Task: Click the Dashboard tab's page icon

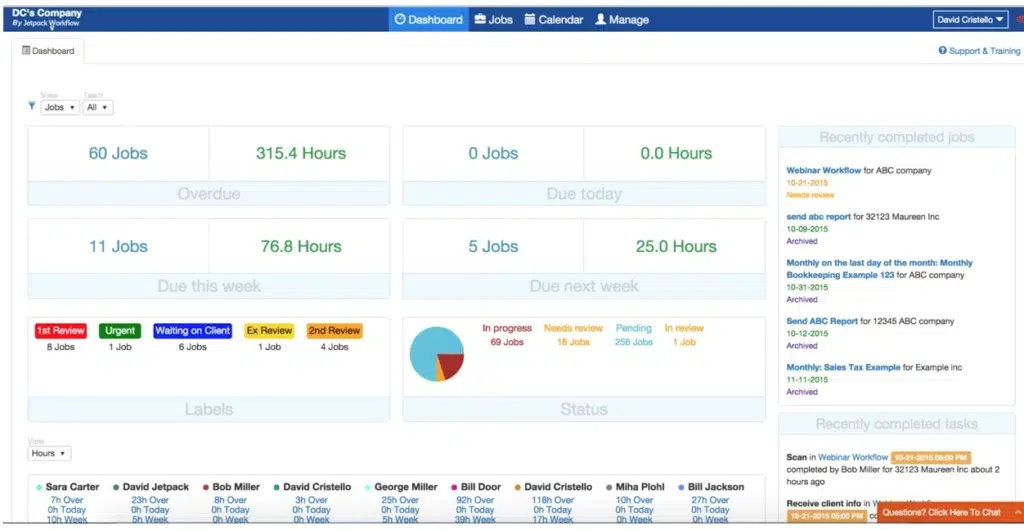Action: [x=27, y=51]
